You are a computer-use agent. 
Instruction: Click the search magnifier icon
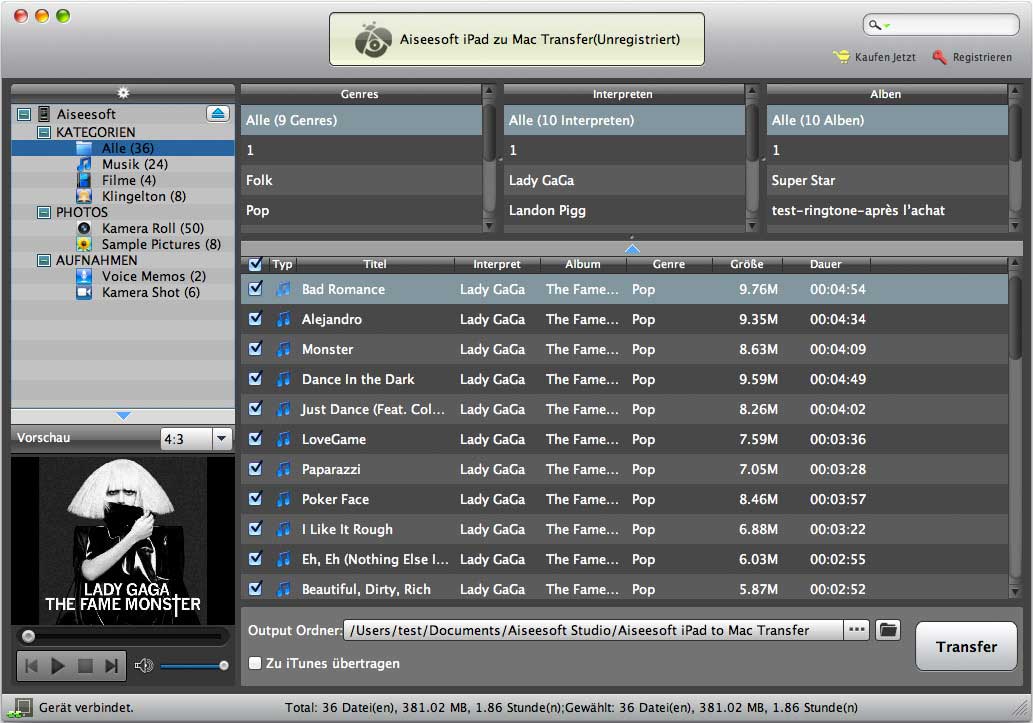pos(874,25)
